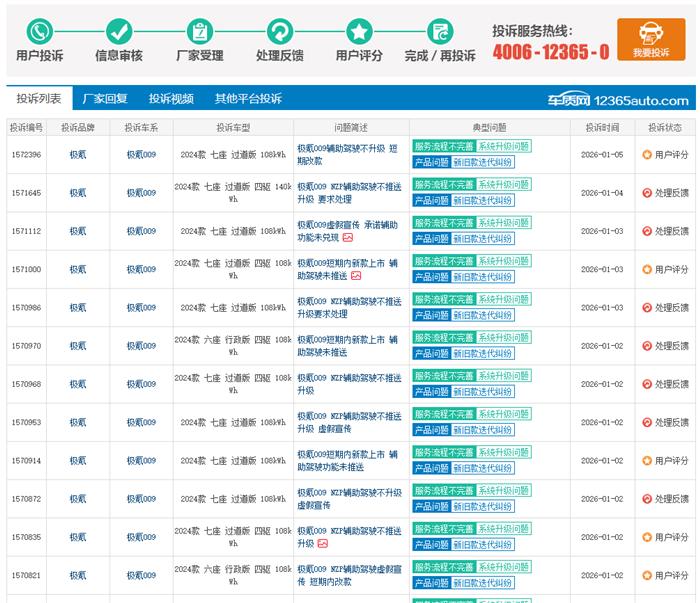
Task: Click 处理反馈 status icon for complaint 1571645
Action: coord(647,193)
